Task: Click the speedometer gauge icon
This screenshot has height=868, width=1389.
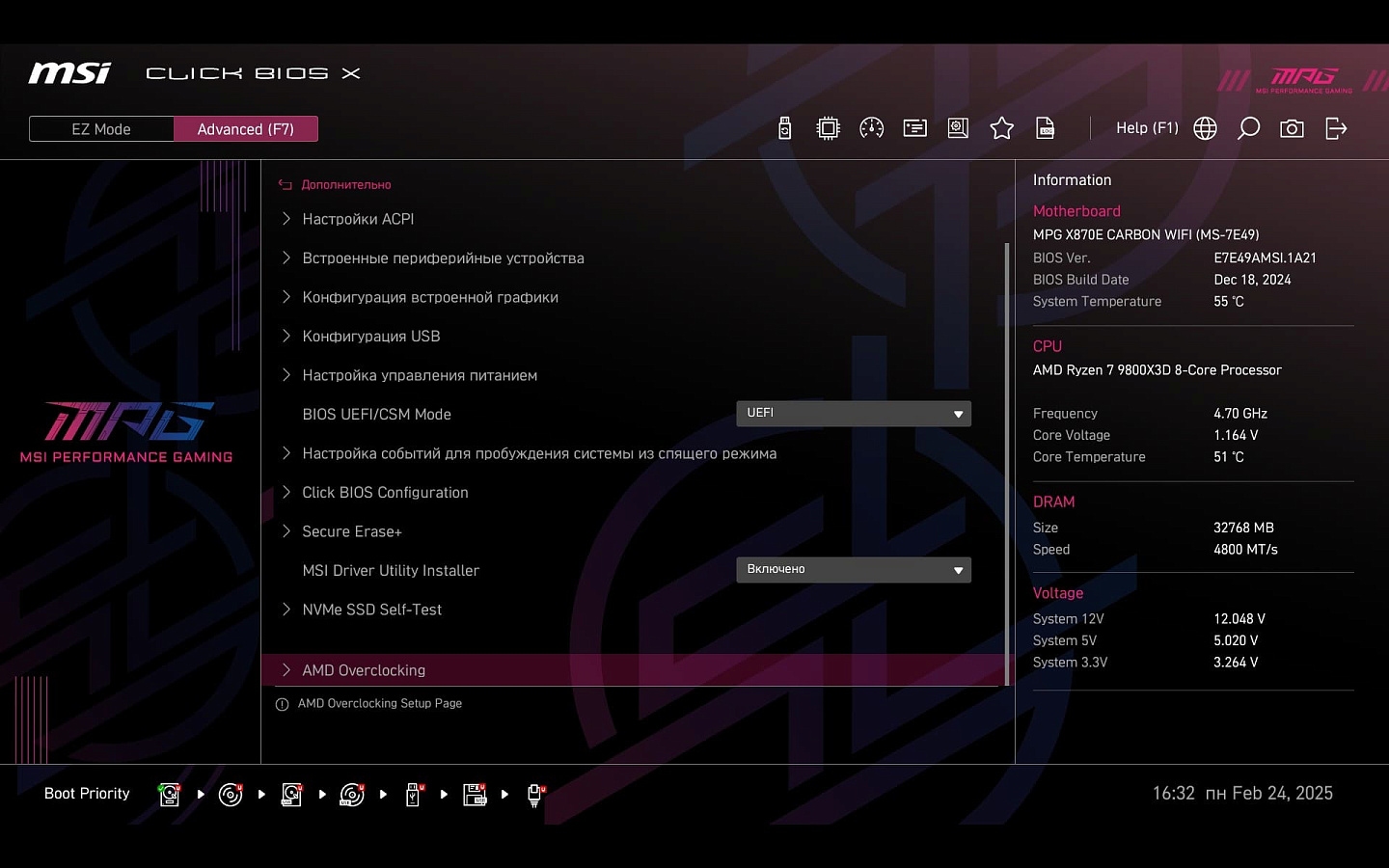Action: pyautogui.click(x=871, y=128)
